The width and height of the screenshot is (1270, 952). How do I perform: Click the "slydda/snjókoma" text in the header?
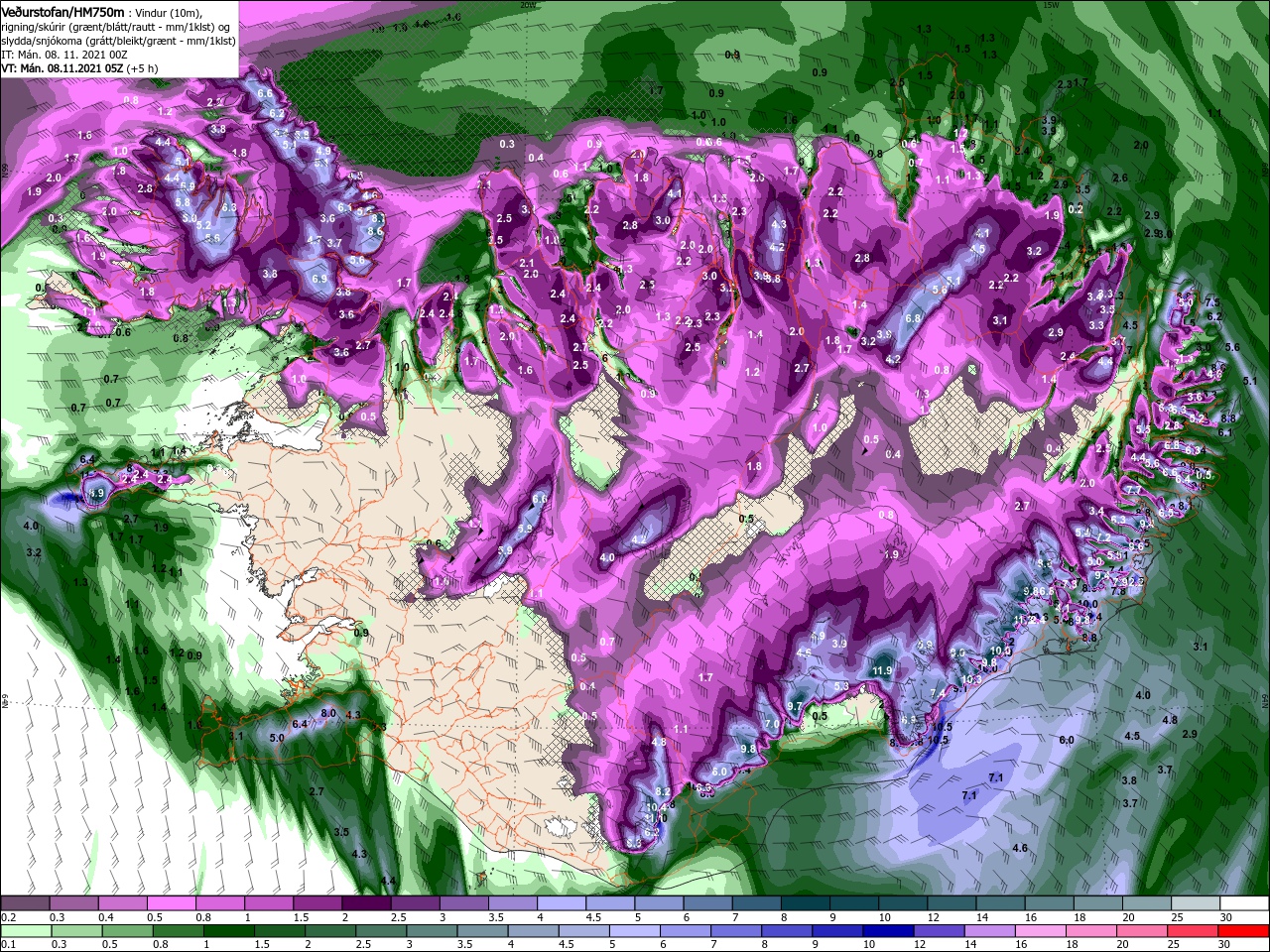[x=40, y=41]
